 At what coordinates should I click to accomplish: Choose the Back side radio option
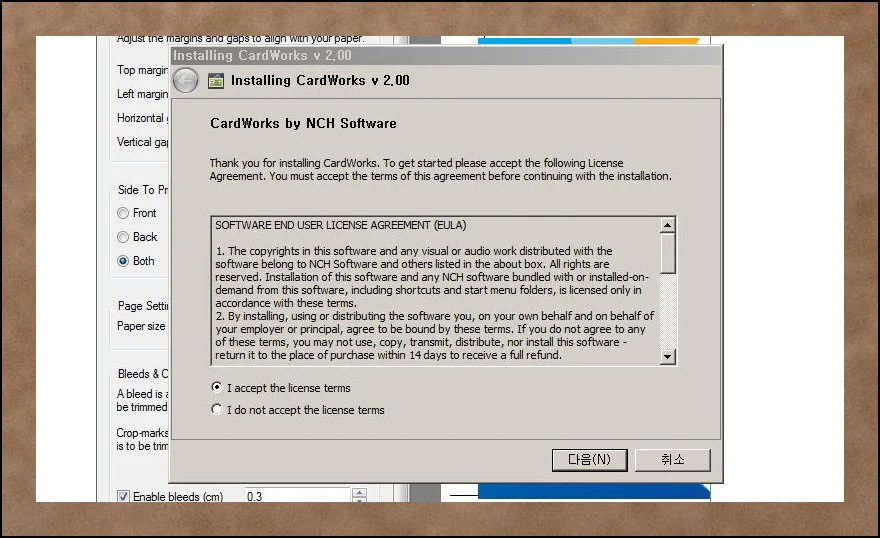click(x=123, y=237)
